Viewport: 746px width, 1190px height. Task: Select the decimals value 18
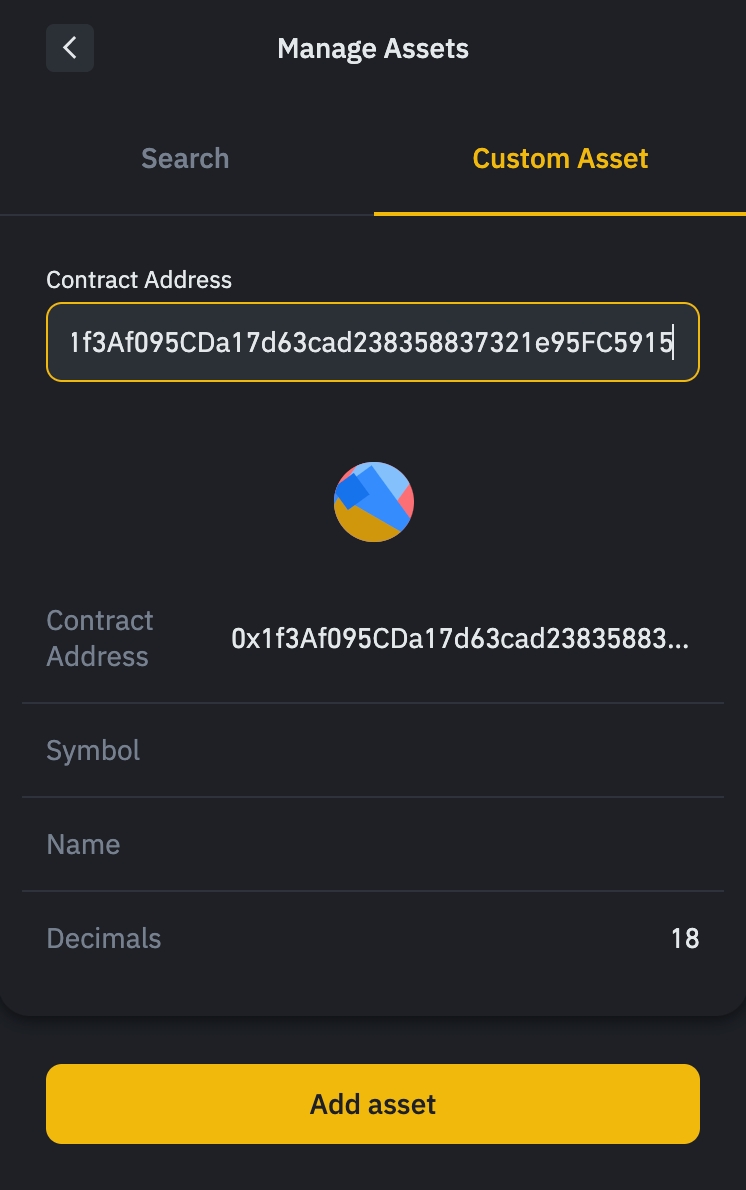[x=685, y=938]
